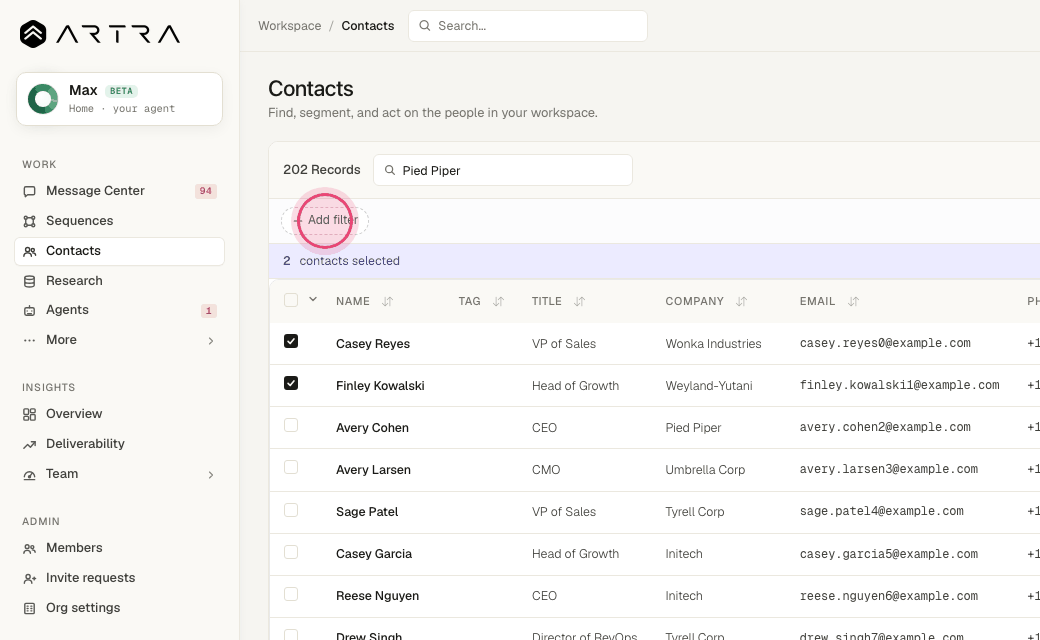Image resolution: width=1040 pixels, height=640 pixels.
Task: Check Avery Larsen row checkbox
Action: click(291, 468)
